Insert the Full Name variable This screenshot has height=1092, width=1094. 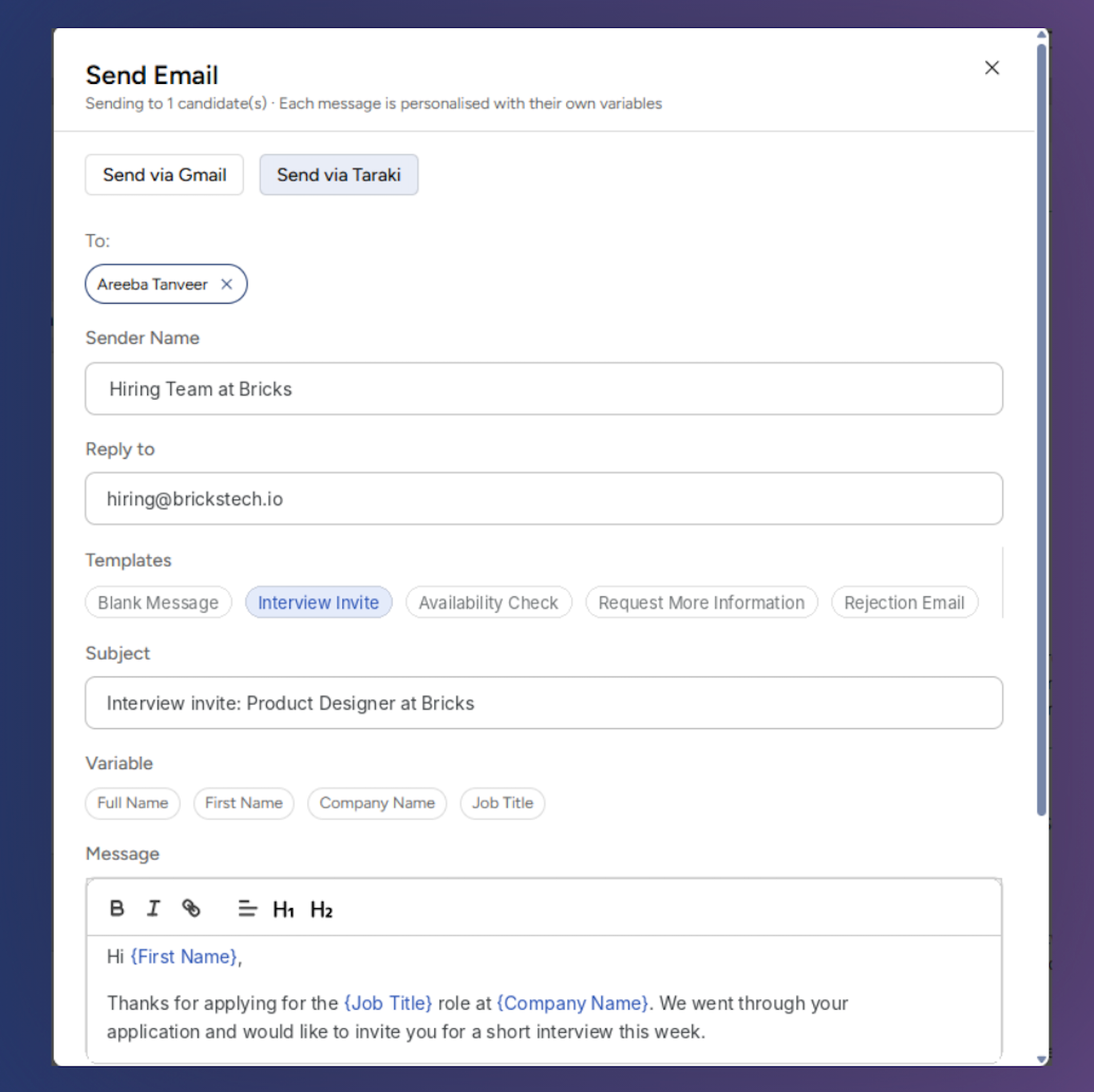133,803
